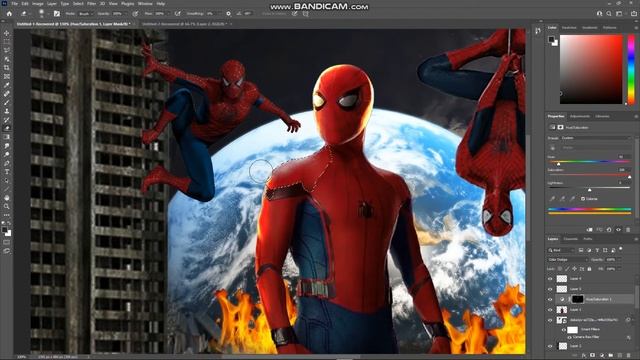This screenshot has width=640, height=360.
Task: Open the Window menu
Action: 145,4
